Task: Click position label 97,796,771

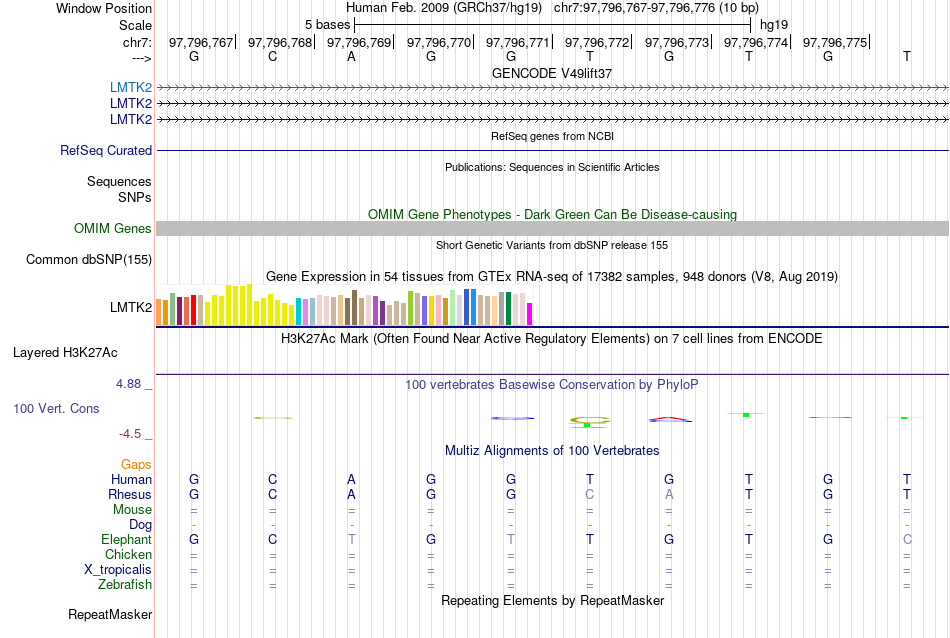Action: pos(517,42)
